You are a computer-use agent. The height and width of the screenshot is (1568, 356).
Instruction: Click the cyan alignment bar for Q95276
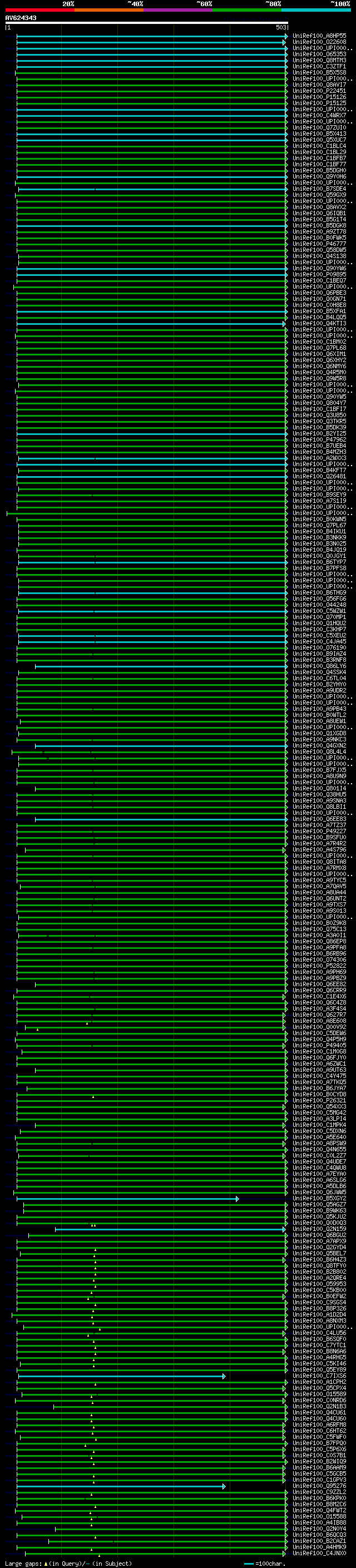click(x=121, y=1486)
